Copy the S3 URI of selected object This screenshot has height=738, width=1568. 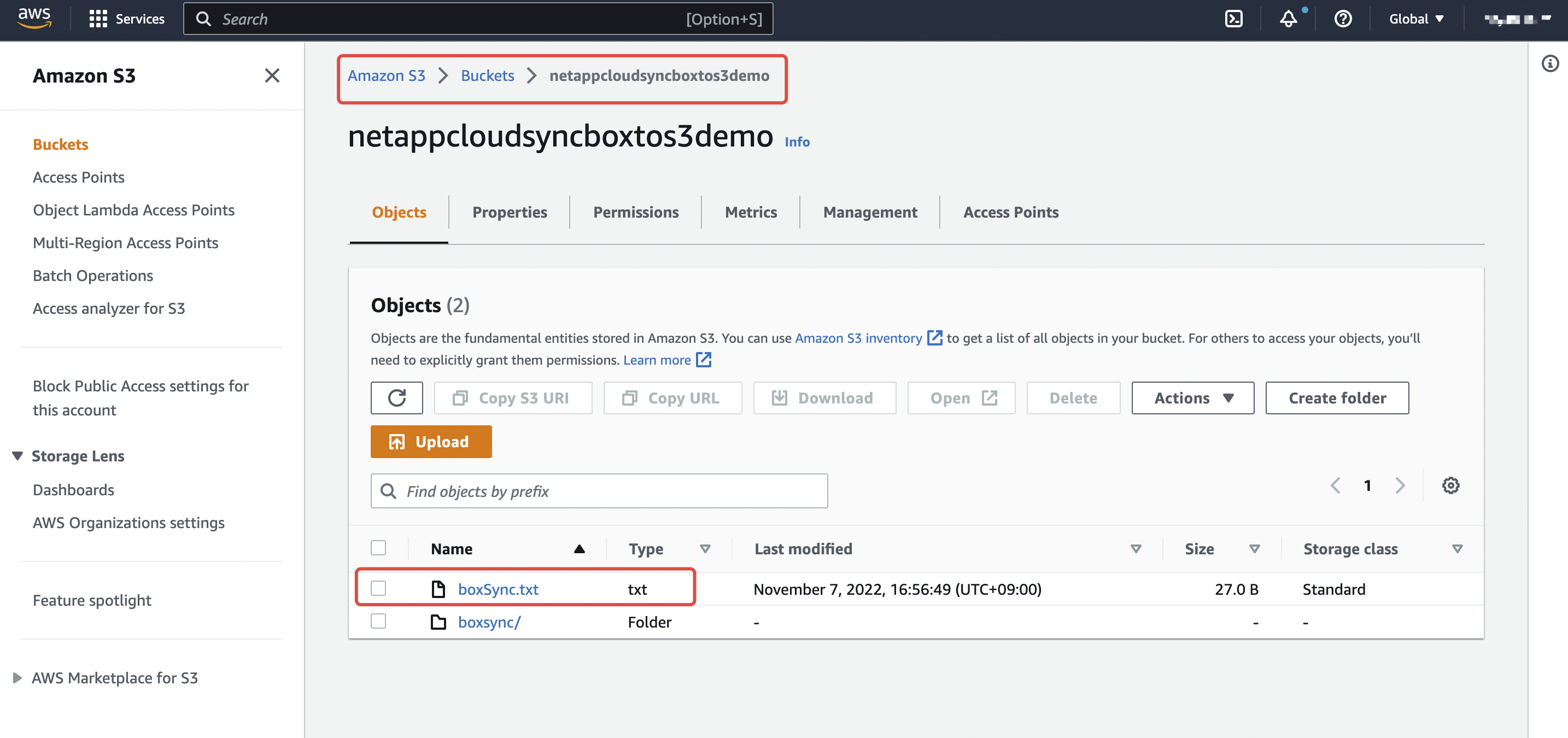point(513,398)
